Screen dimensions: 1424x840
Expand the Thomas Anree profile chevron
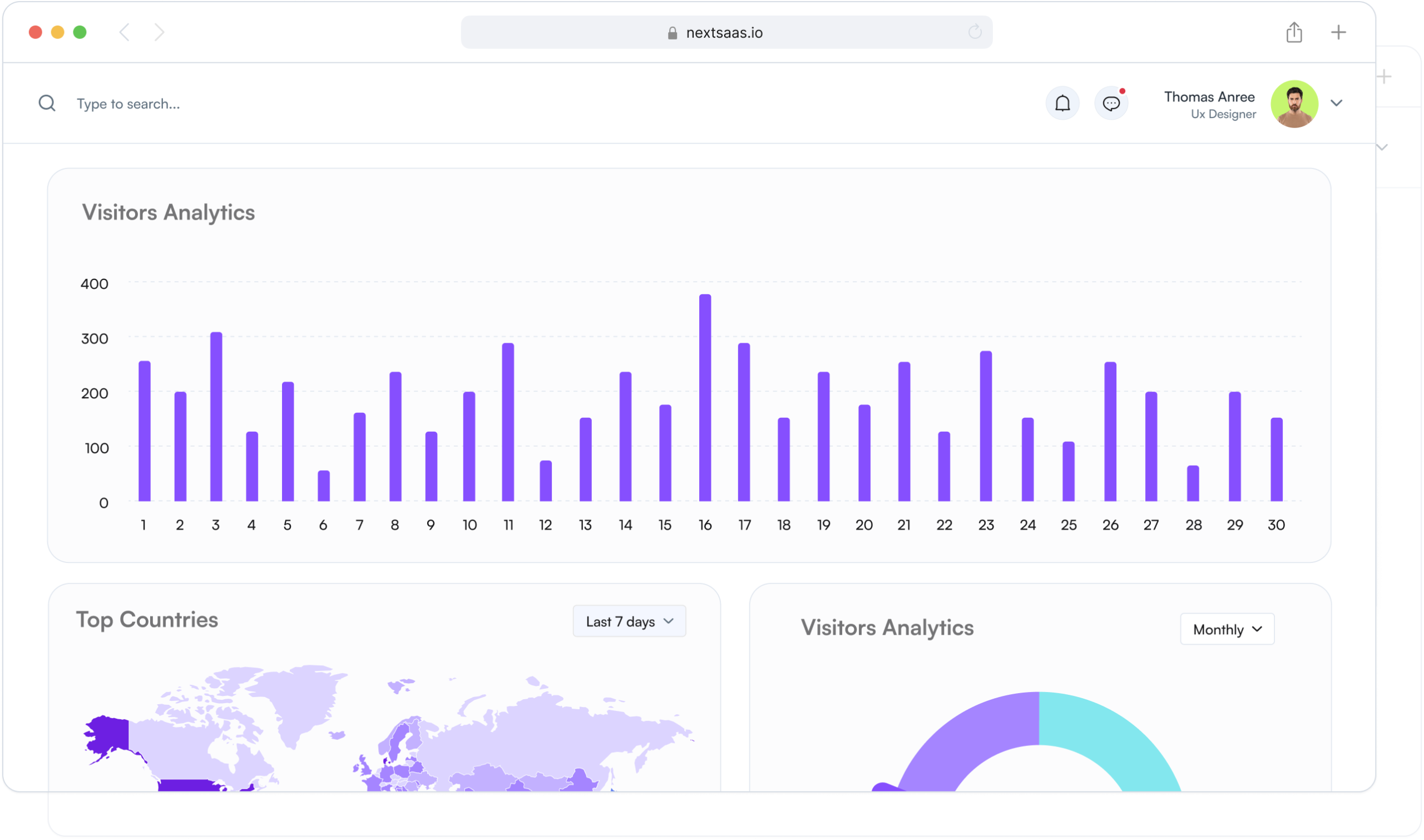1336,103
